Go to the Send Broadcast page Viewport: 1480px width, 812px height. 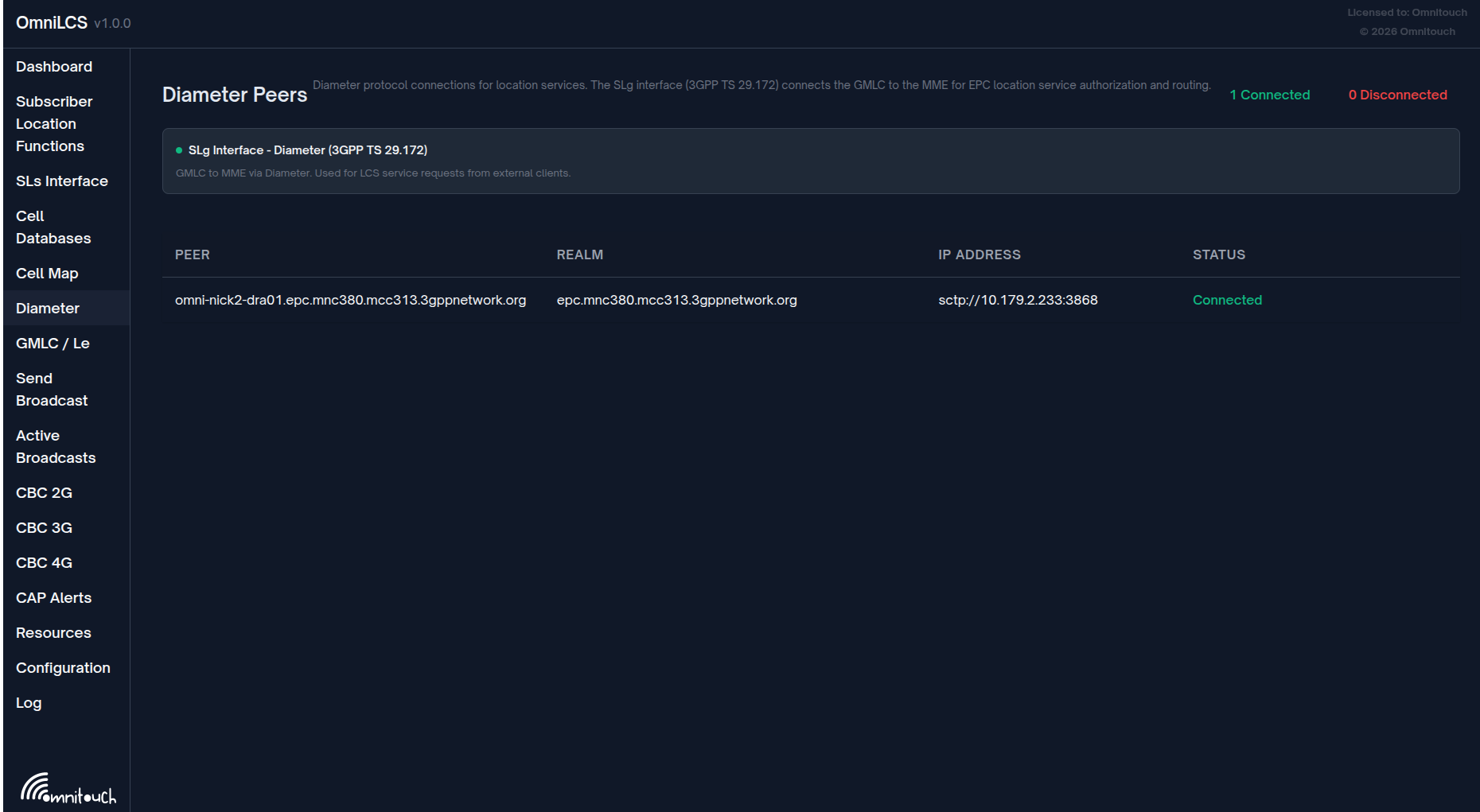[x=52, y=390]
